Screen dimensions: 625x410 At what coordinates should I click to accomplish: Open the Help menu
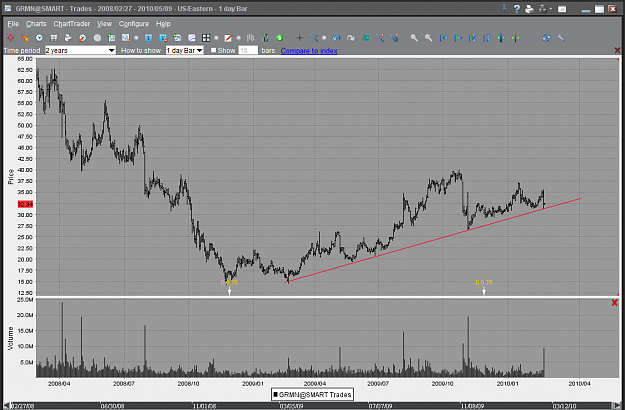(163, 24)
